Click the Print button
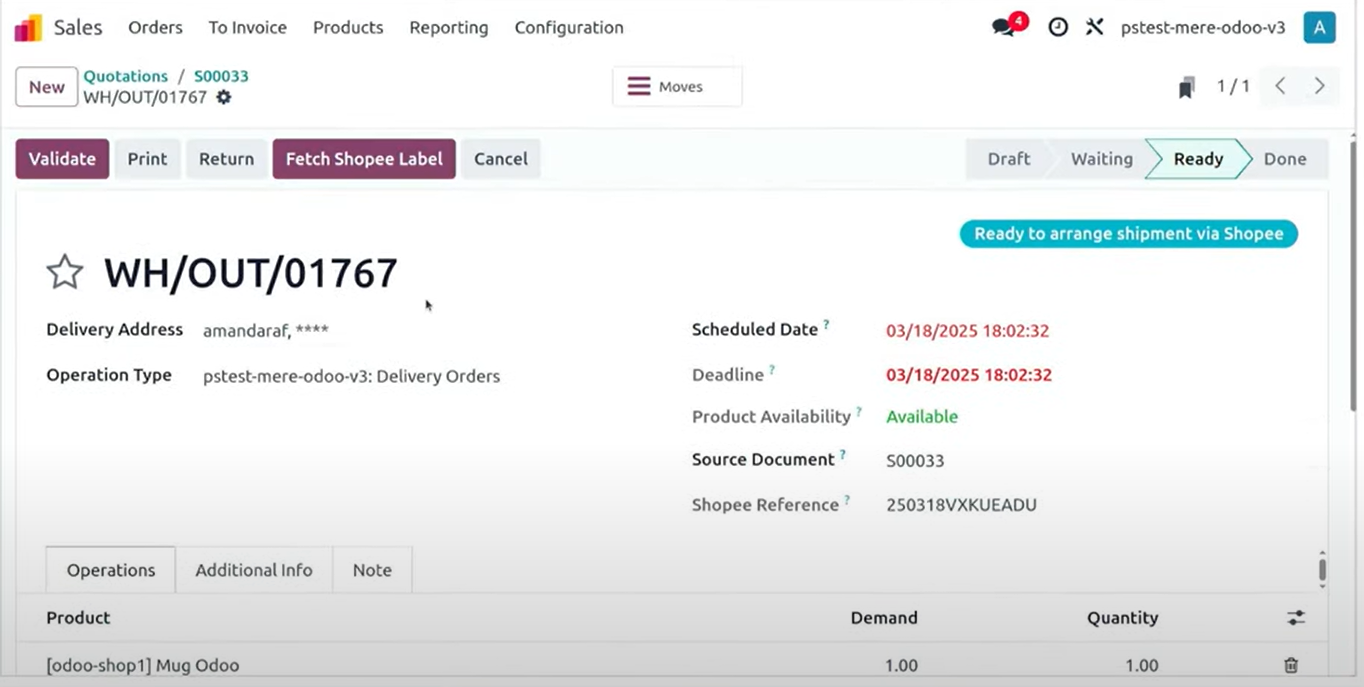The image size is (1364, 687). pos(147,159)
